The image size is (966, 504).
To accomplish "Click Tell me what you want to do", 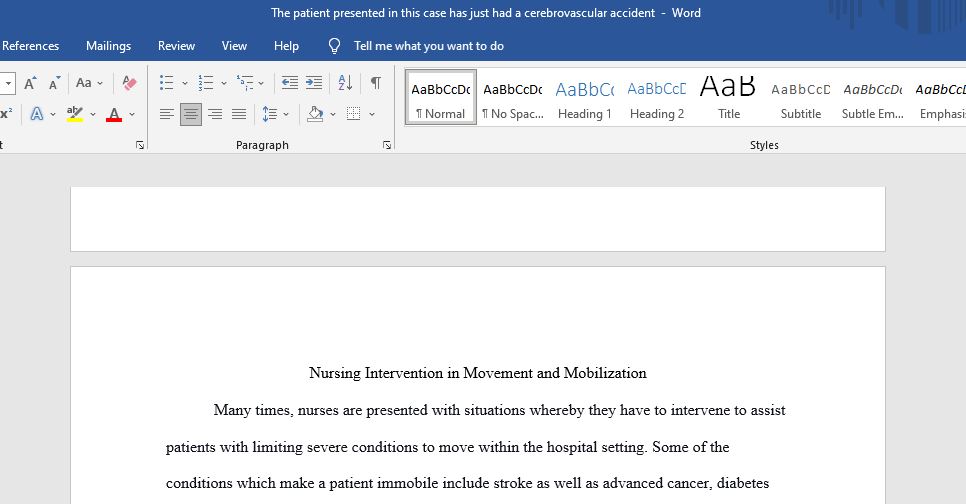I will tap(429, 46).
